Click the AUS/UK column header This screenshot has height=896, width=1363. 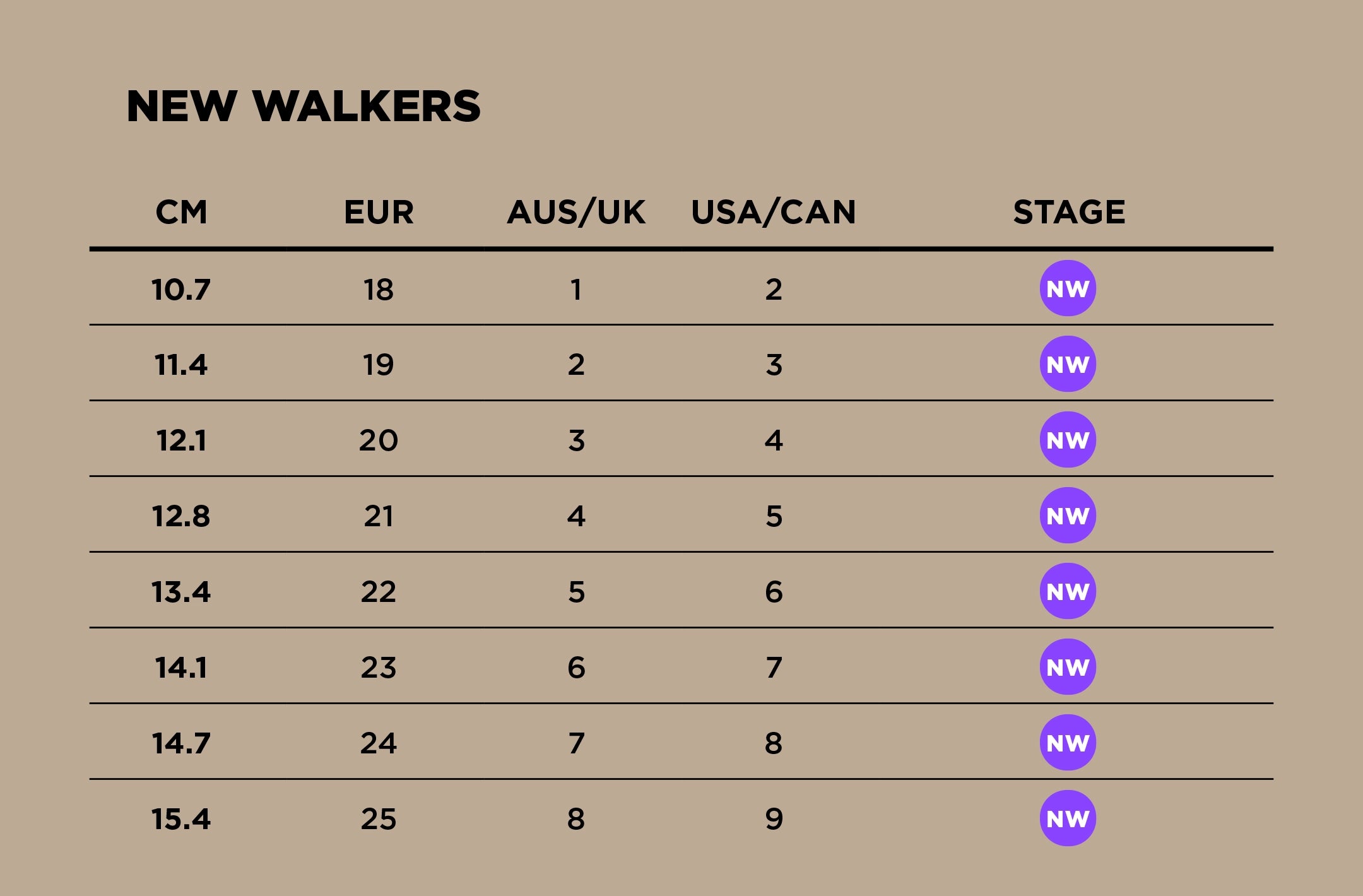[x=576, y=212]
